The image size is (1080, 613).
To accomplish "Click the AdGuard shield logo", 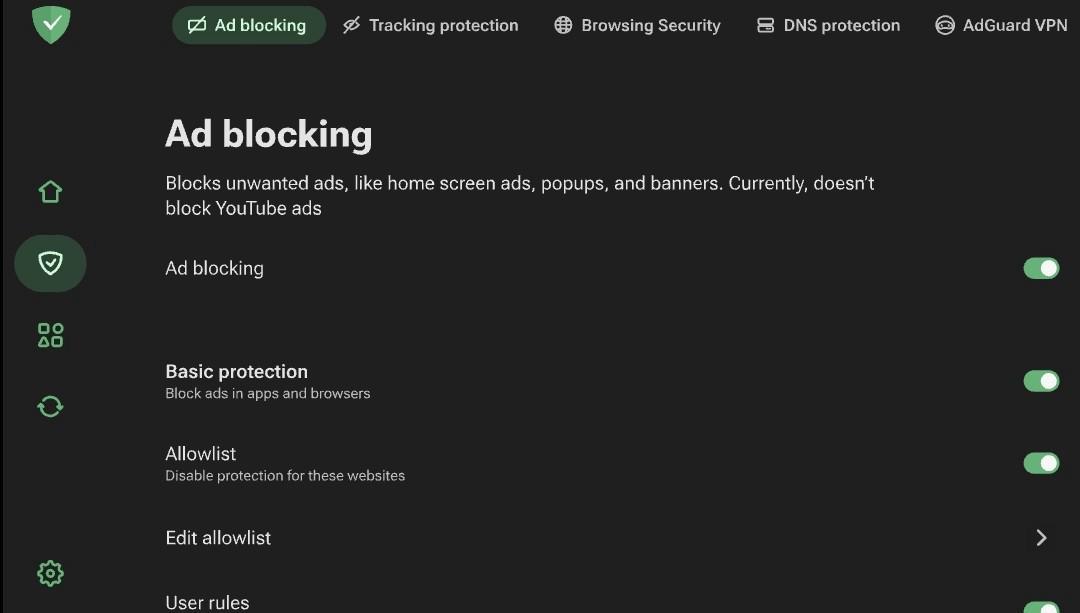I will [50, 24].
